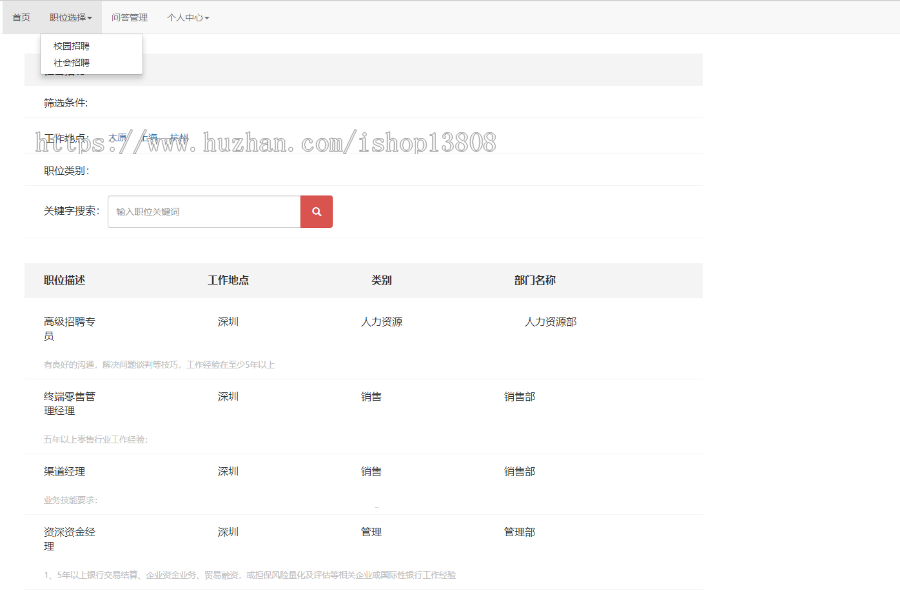The image size is (900, 591).
Task: Click the 工作地点 column header
Action: pos(228,279)
